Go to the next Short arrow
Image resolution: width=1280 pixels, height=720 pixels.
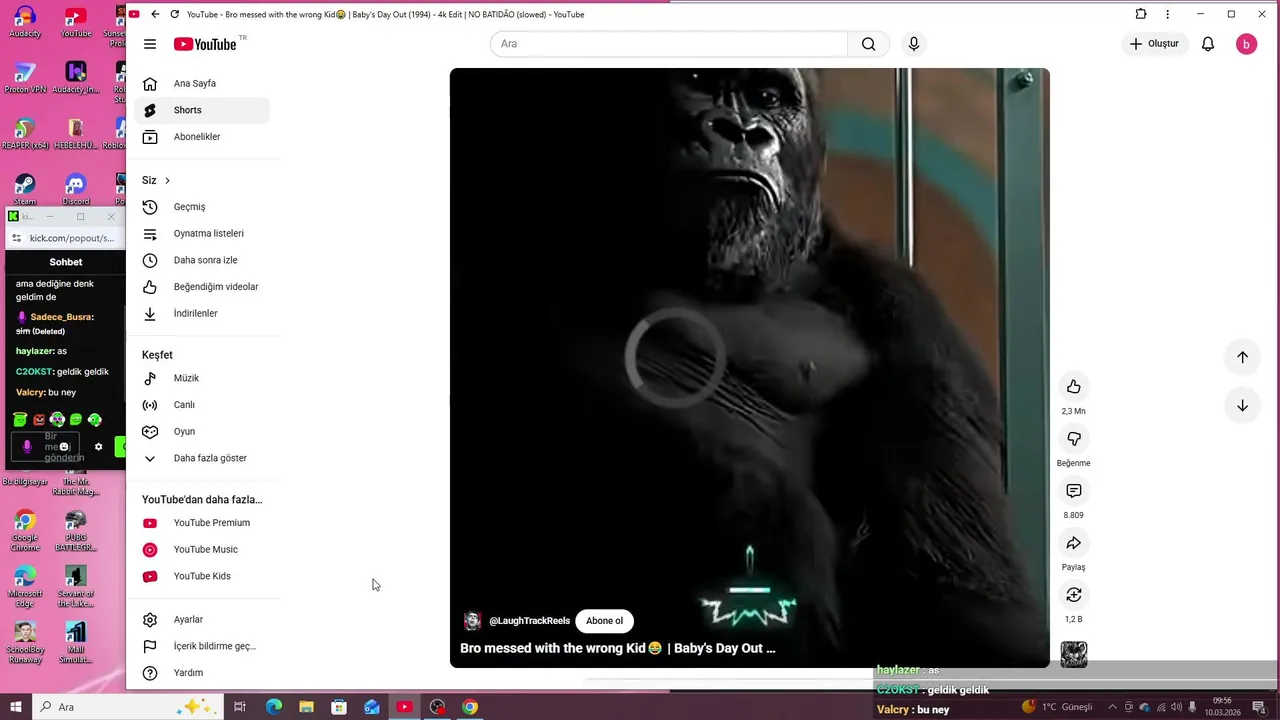(1242, 406)
